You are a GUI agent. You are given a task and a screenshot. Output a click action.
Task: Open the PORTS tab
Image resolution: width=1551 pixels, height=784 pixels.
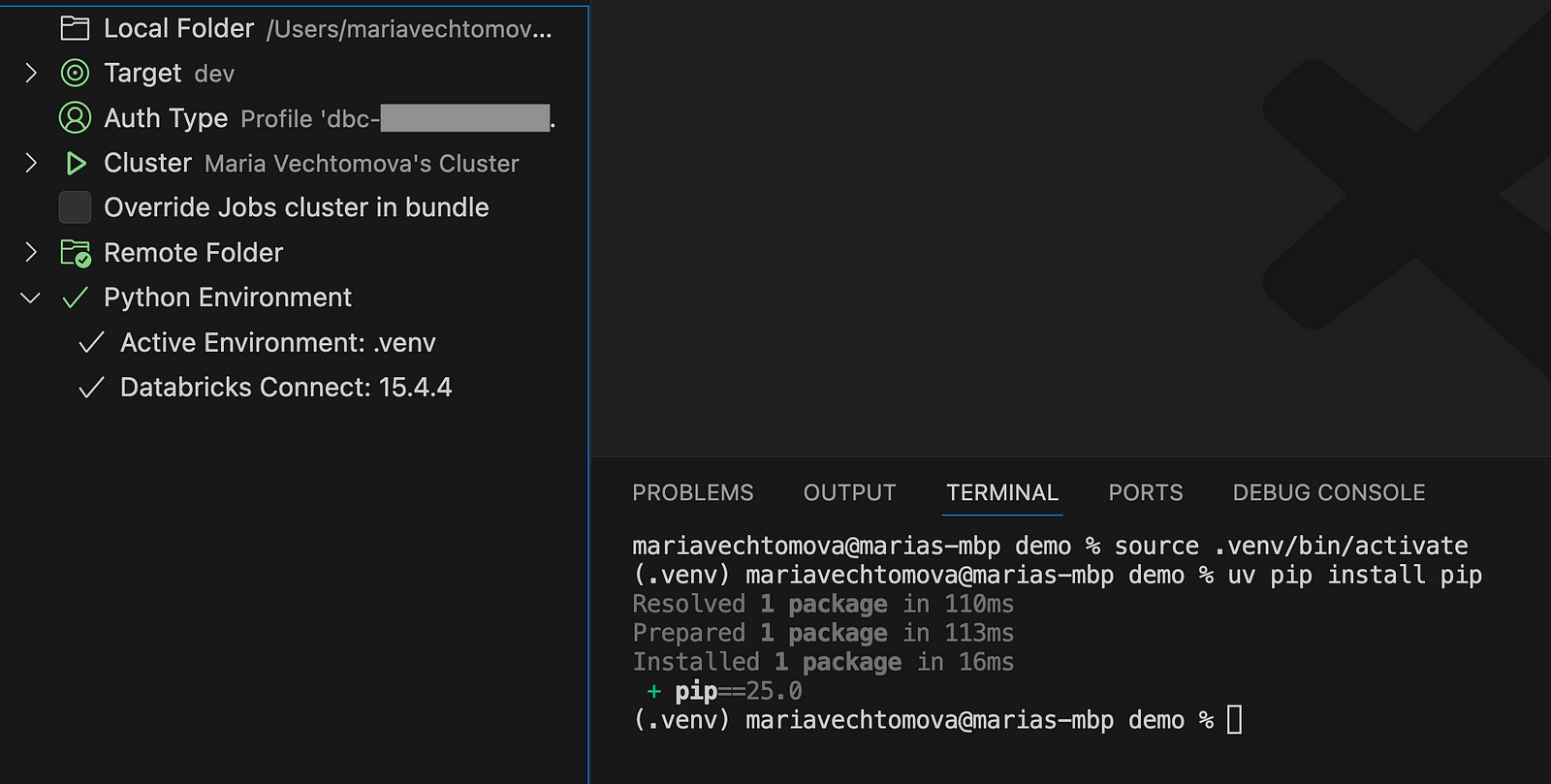click(x=1146, y=492)
